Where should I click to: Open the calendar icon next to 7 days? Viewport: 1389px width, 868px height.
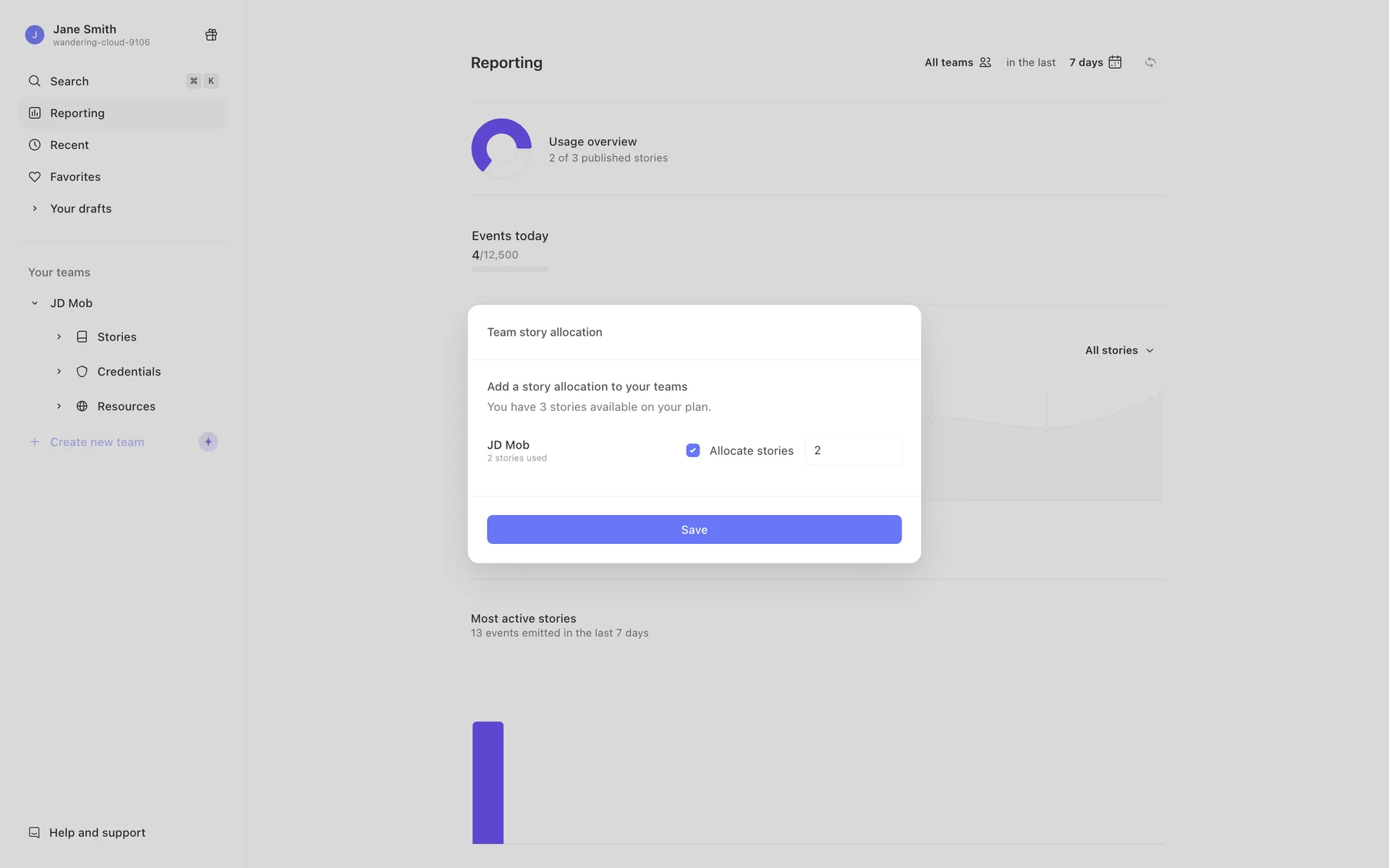(1115, 62)
